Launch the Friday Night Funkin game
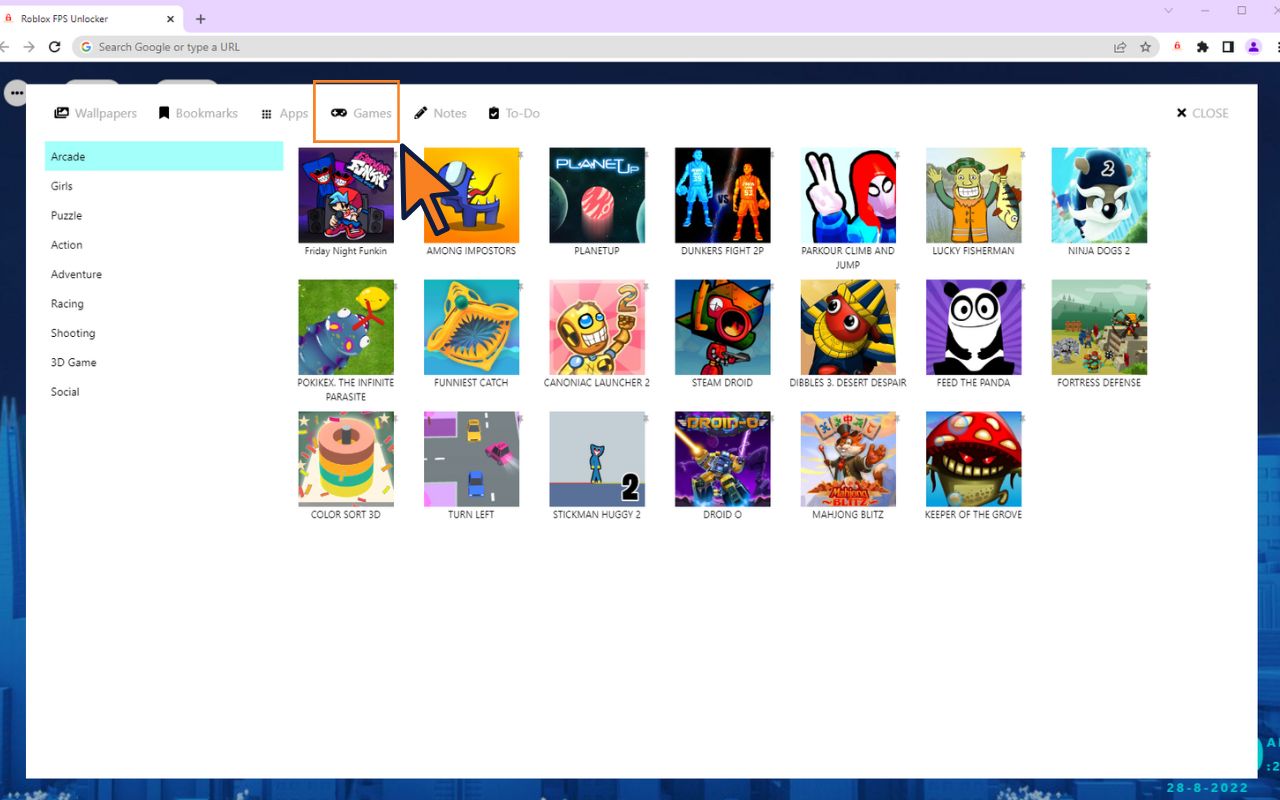This screenshot has width=1280, height=800. point(346,196)
